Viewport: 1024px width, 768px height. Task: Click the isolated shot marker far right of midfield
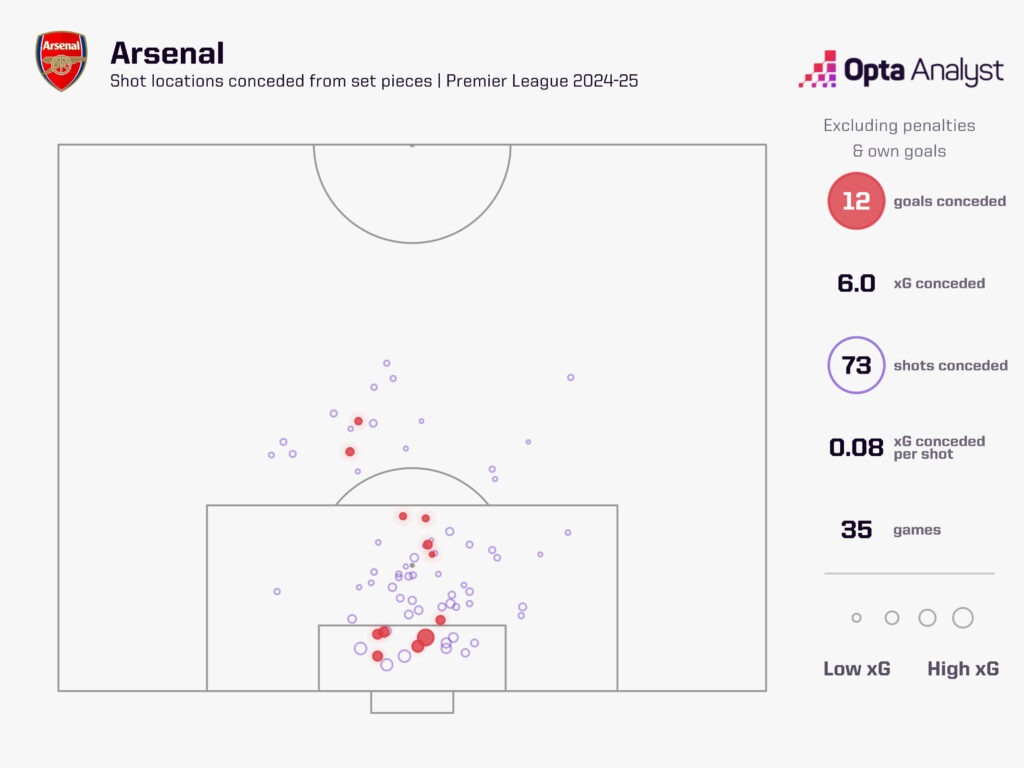571,377
